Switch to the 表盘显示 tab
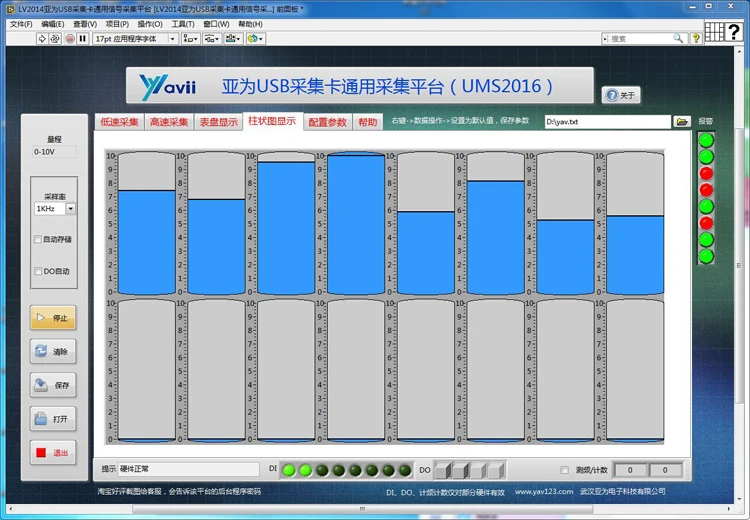Screen dimensions: 750x520 click(219, 122)
